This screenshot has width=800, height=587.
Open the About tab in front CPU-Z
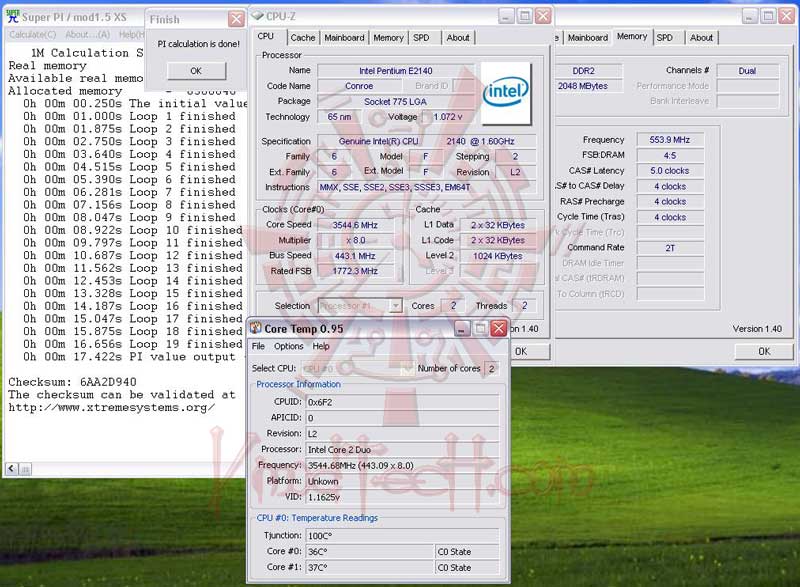(458, 38)
